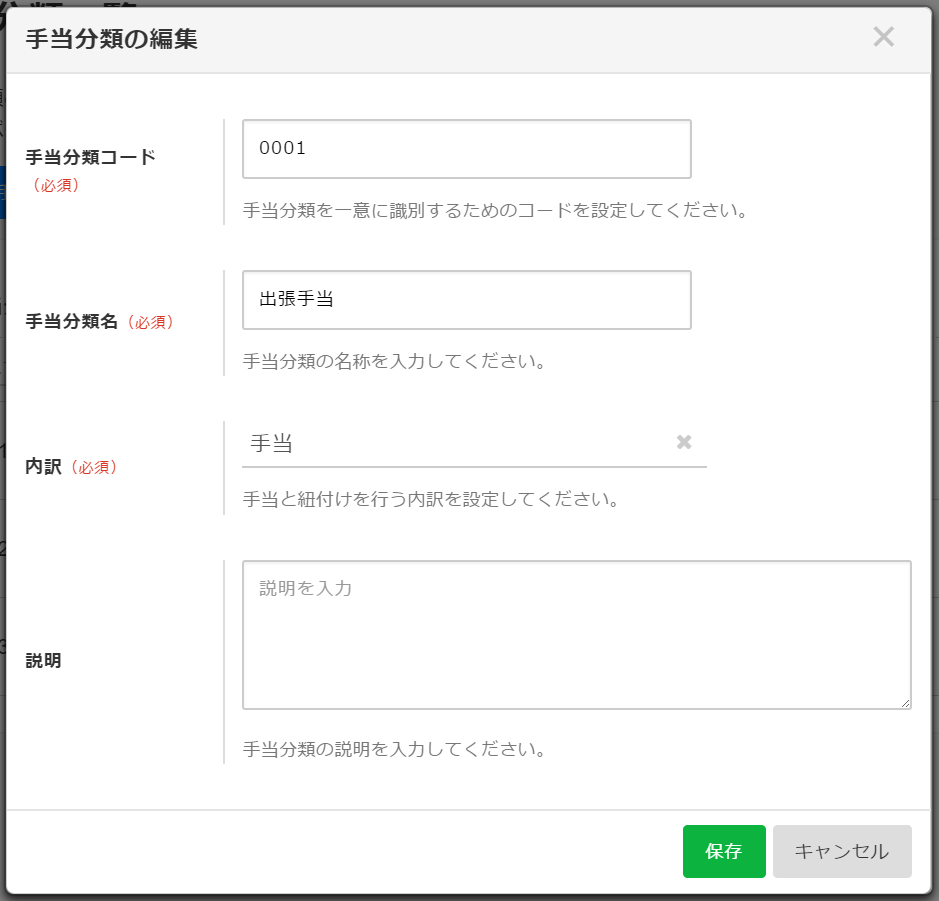
Task: Focus the 手当分類名 field with 出張手当
Action: [466, 300]
